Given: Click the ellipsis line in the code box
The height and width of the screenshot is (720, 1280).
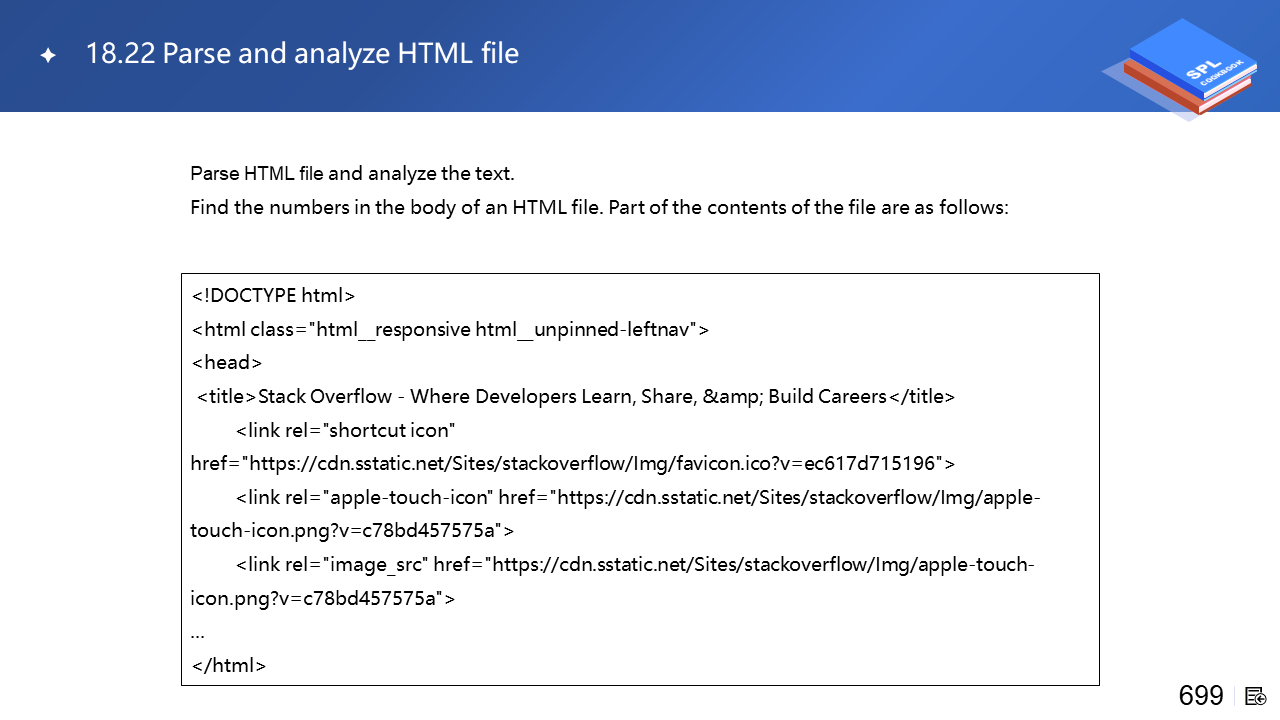Looking at the screenshot, I should [198, 632].
